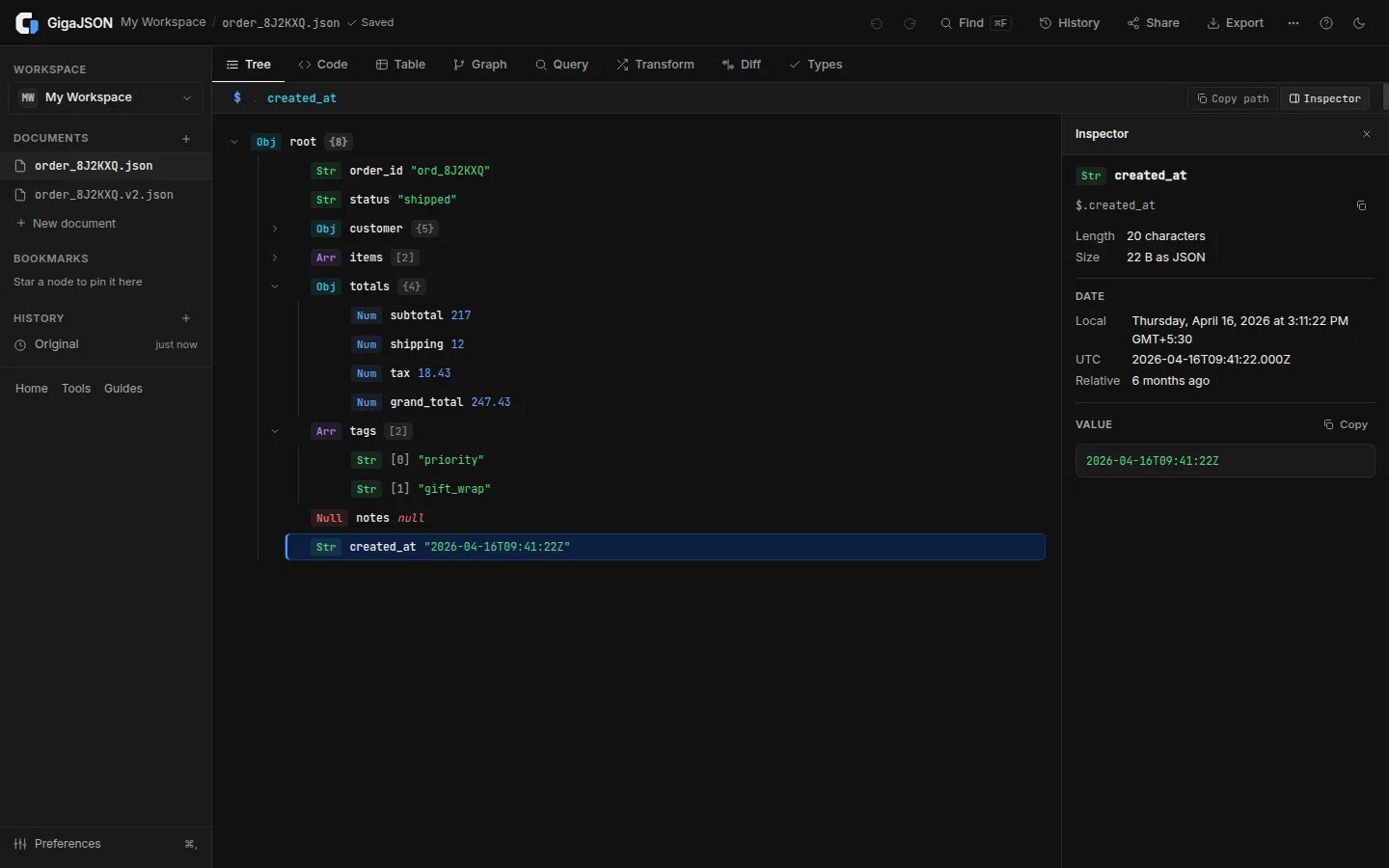
Task: Collapse the root object node
Action: (234, 142)
